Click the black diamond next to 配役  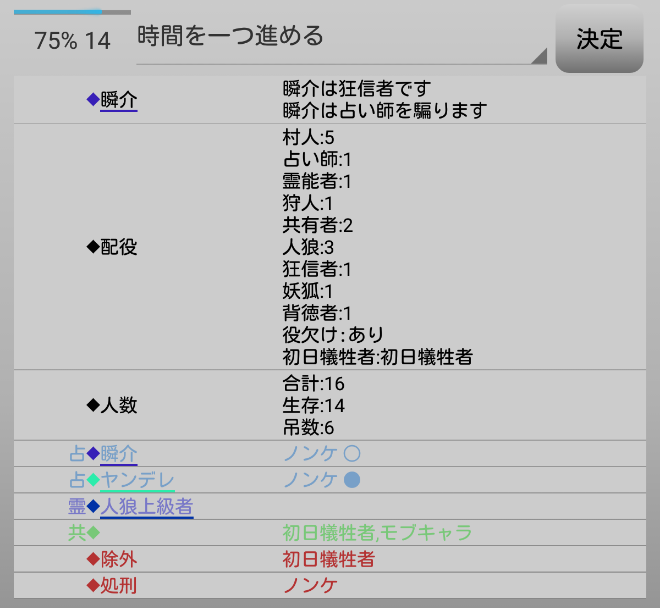(x=93, y=248)
